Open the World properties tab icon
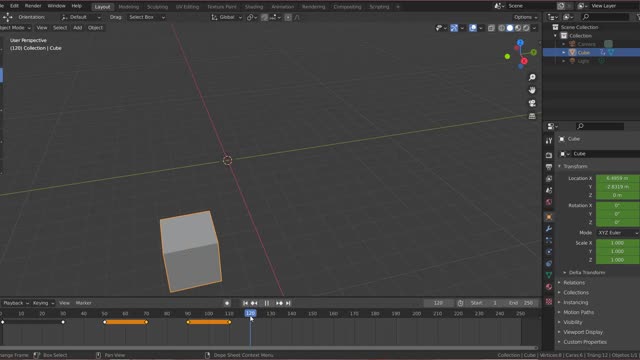Viewport: 640px width, 360px height. pos(549,202)
